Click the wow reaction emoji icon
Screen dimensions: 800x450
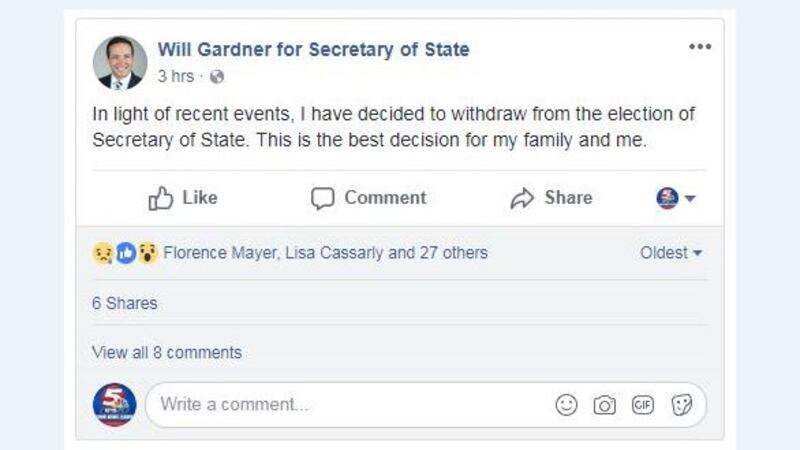148,253
